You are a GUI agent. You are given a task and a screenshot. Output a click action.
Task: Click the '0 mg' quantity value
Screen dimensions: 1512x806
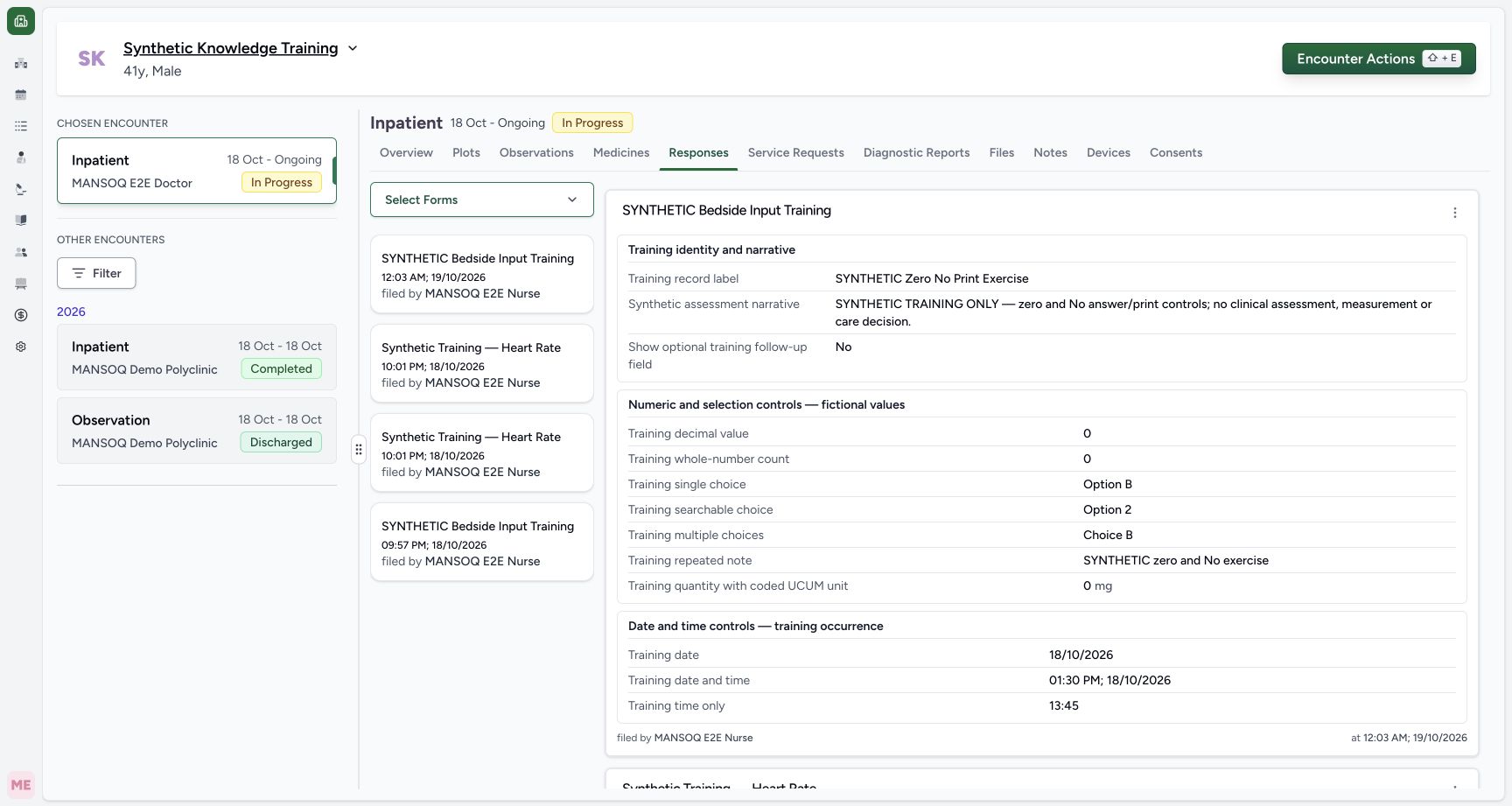click(1097, 585)
